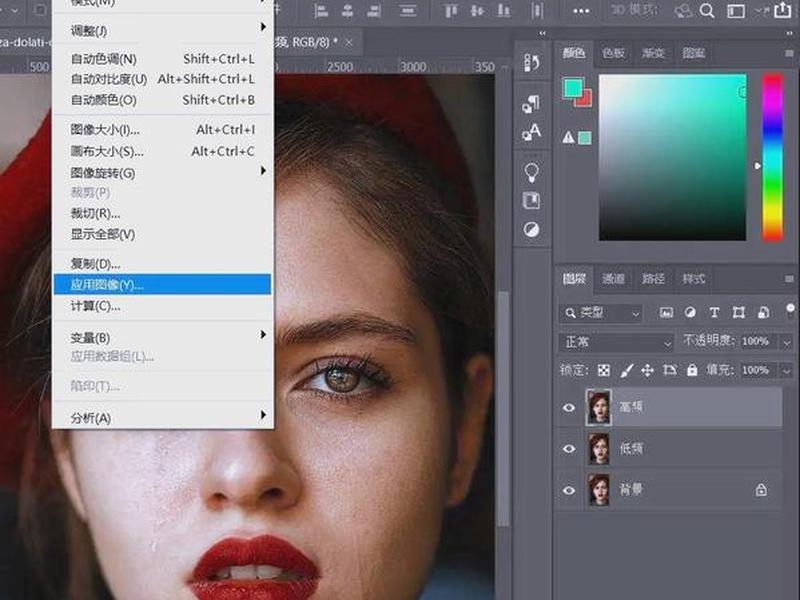The image size is (800, 600).
Task: Toggle visibility of the 背景 layer
Action: 569,490
